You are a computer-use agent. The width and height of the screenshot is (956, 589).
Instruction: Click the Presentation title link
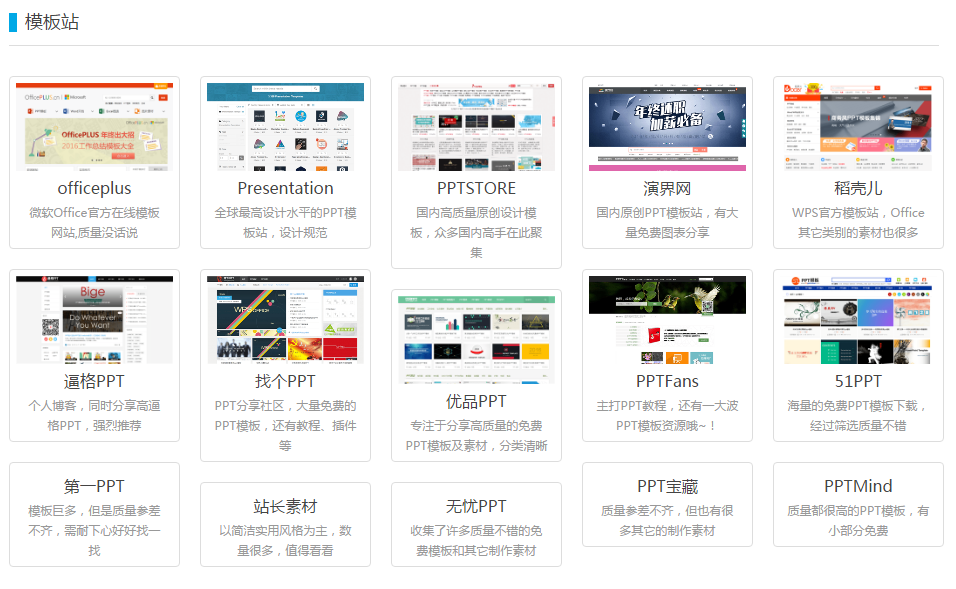[x=285, y=188]
